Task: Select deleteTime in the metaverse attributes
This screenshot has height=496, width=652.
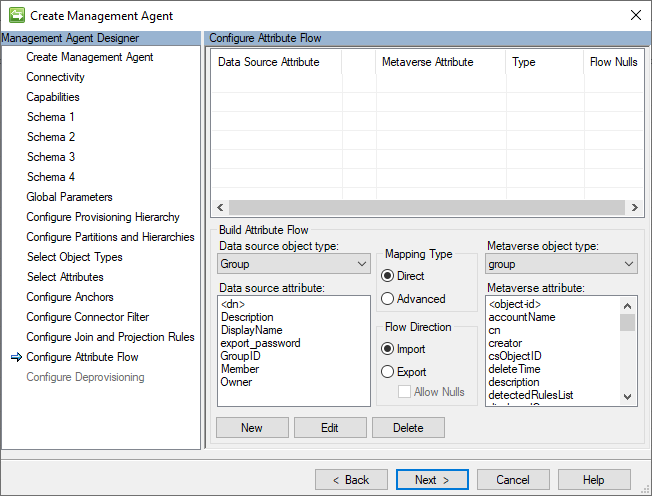Action: click(x=514, y=369)
